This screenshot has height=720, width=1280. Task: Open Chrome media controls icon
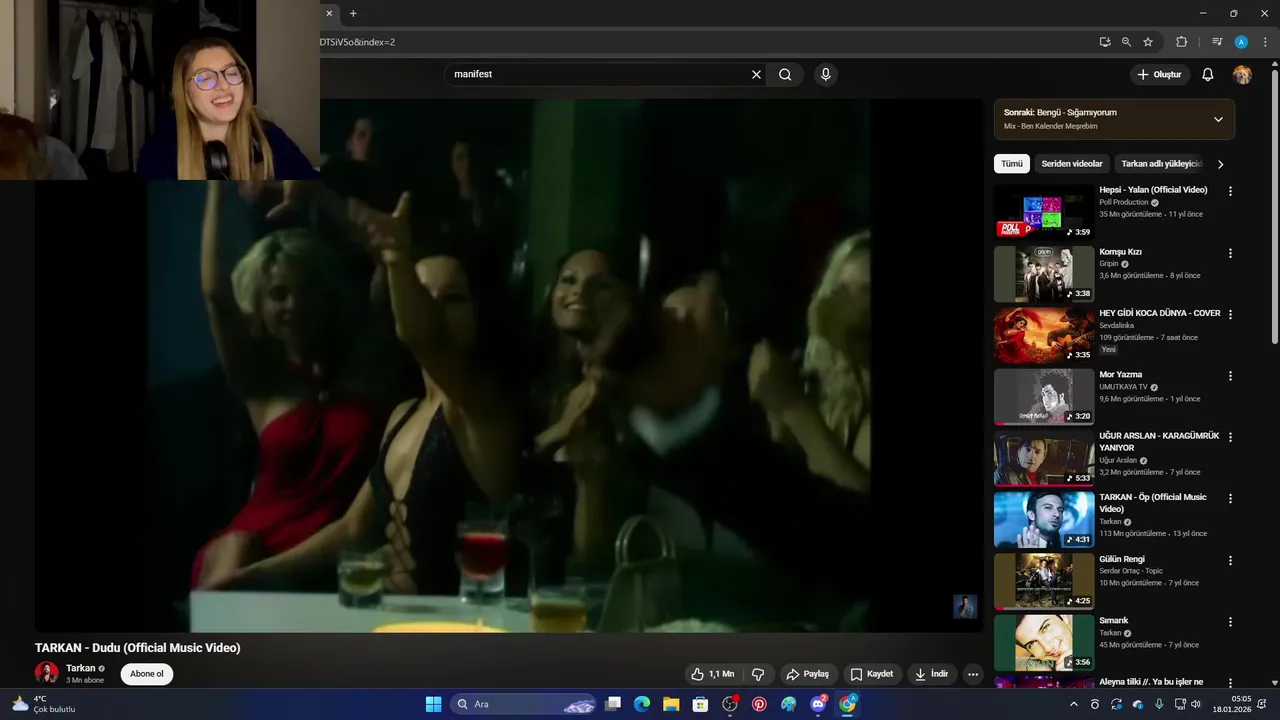[1217, 42]
